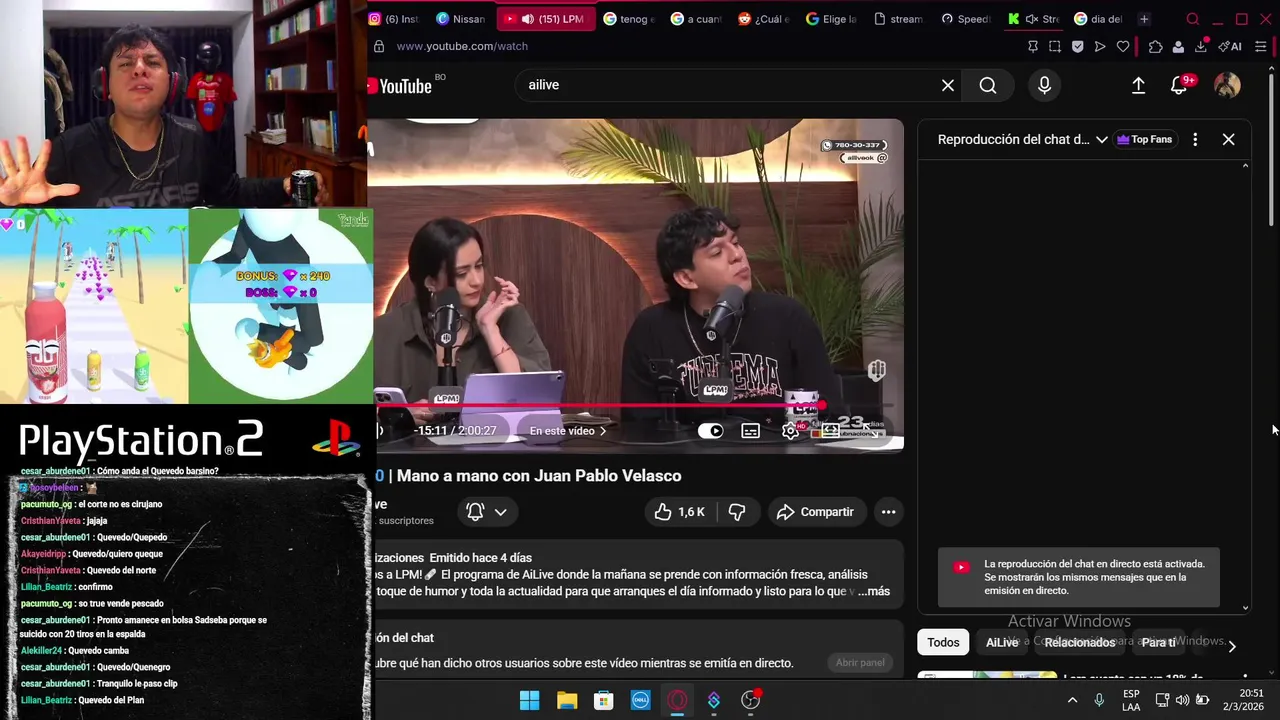Open YouTube notifications bell with 9+ badge
The height and width of the screenshot is (720, 1280).
[x=1180, y=86]
